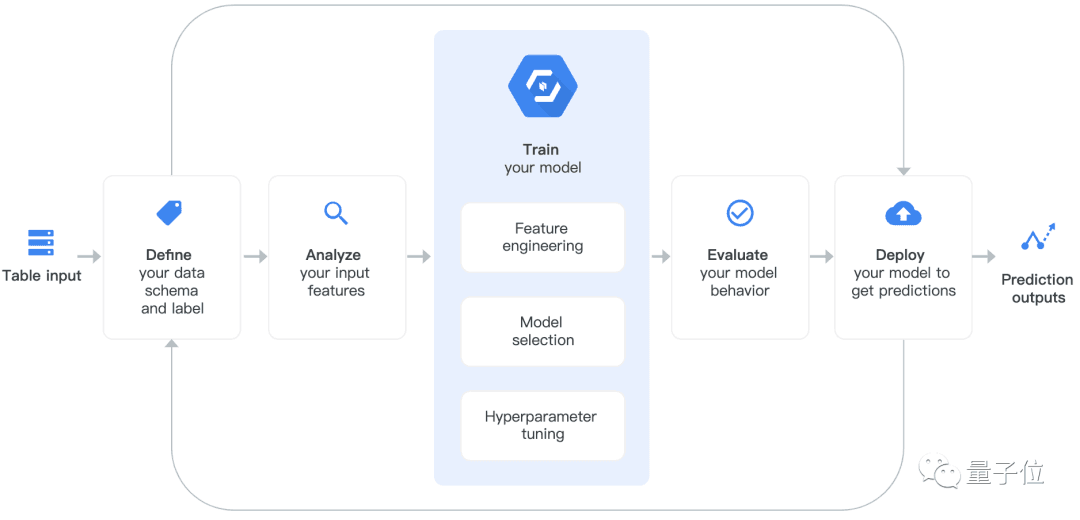Click the arrow between Analyze and Train

point(419,257)
